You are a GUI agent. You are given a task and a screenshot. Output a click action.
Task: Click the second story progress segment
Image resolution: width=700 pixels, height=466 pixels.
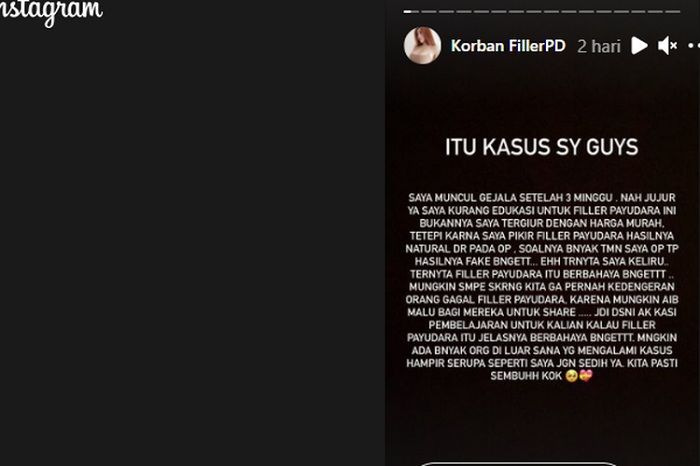coord(429,12)
